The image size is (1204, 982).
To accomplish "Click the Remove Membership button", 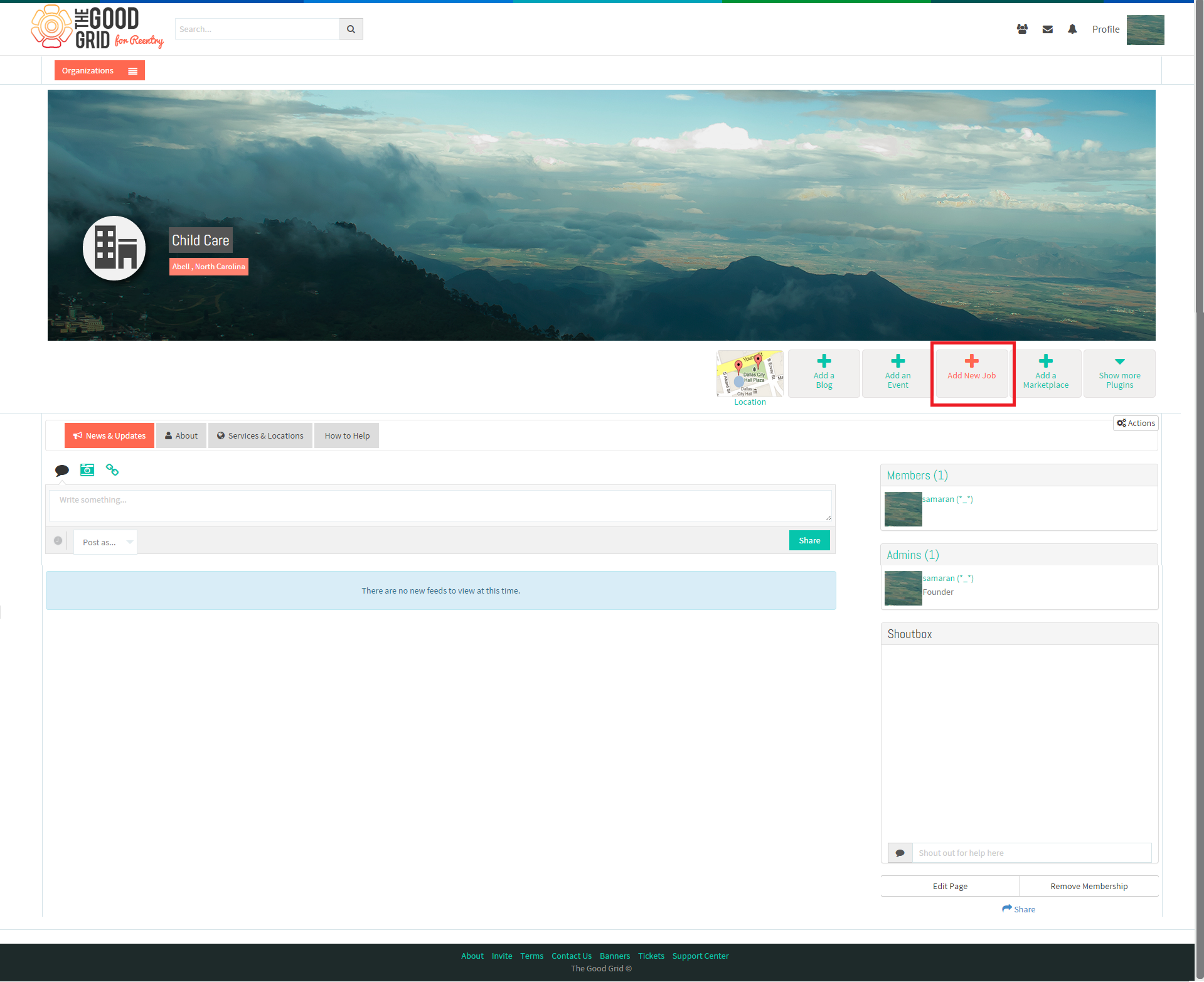I will [x=1089, y=886].
